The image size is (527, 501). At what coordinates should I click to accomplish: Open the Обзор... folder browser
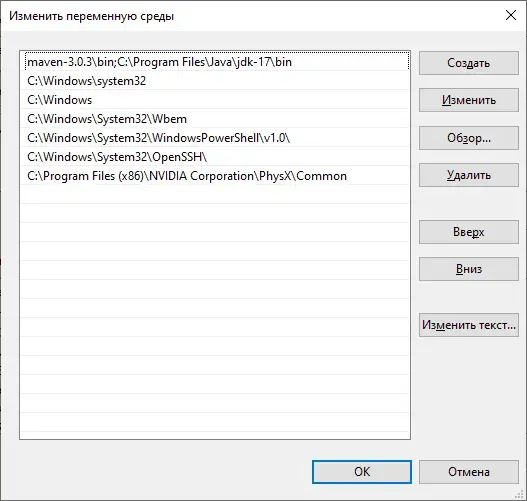(x=469, y=138)
